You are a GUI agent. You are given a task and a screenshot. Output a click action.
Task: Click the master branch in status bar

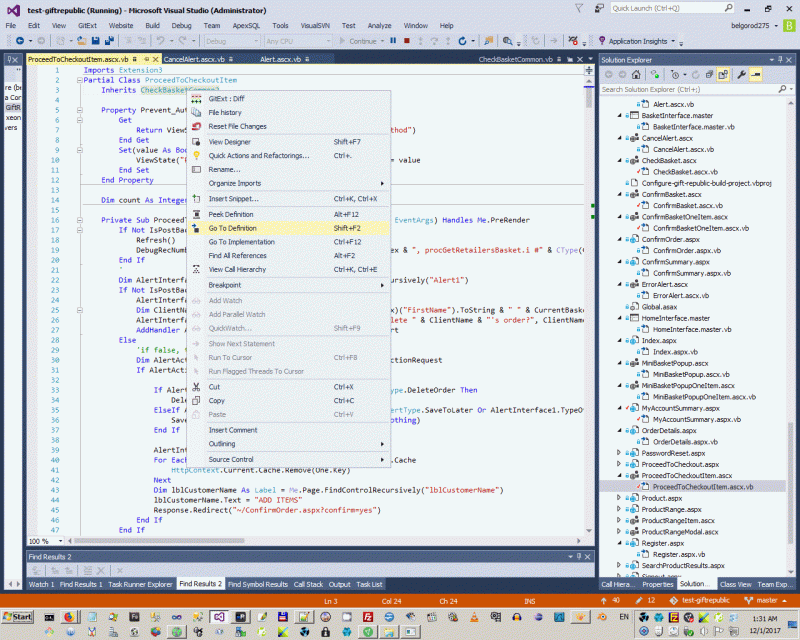point(766,600)
